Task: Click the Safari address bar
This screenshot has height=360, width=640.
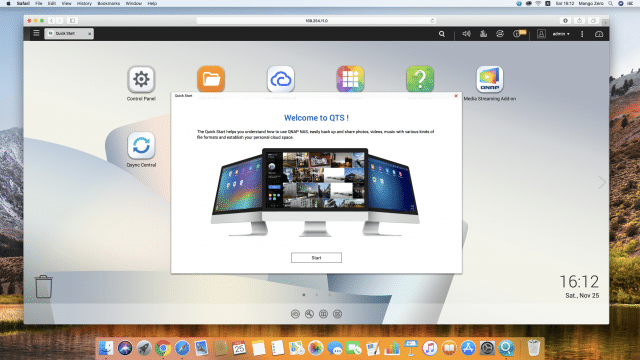Action: coord(316,20)
